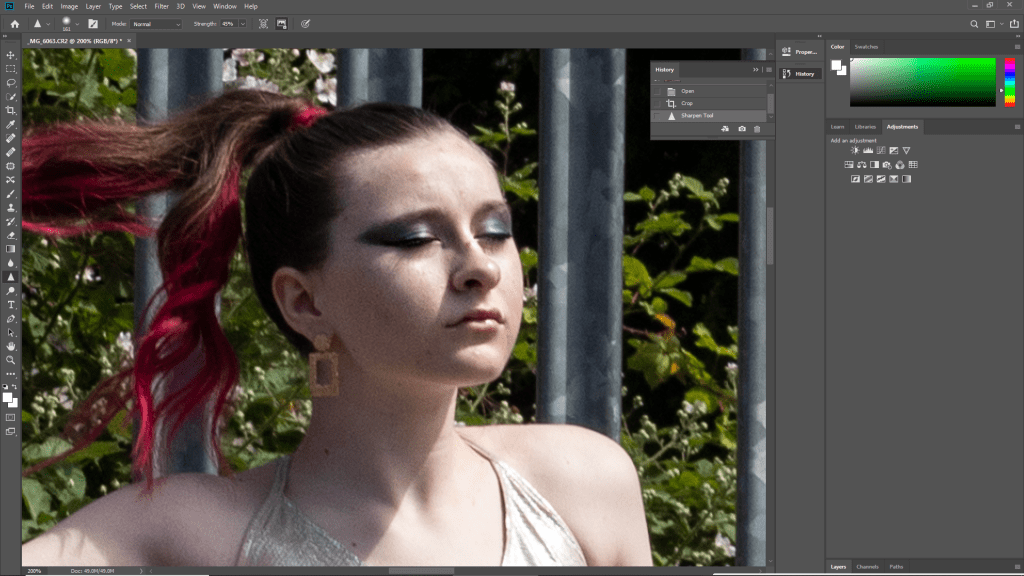Select the Crop tool in toolbar
Image resolution: width=1024 pixels, height=576 pixels.
[11, 110]
